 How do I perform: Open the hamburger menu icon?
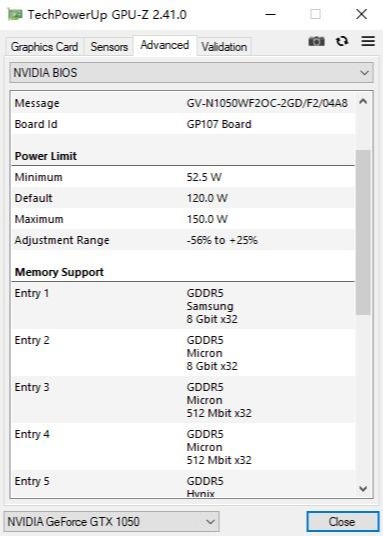tap(368, 41)
